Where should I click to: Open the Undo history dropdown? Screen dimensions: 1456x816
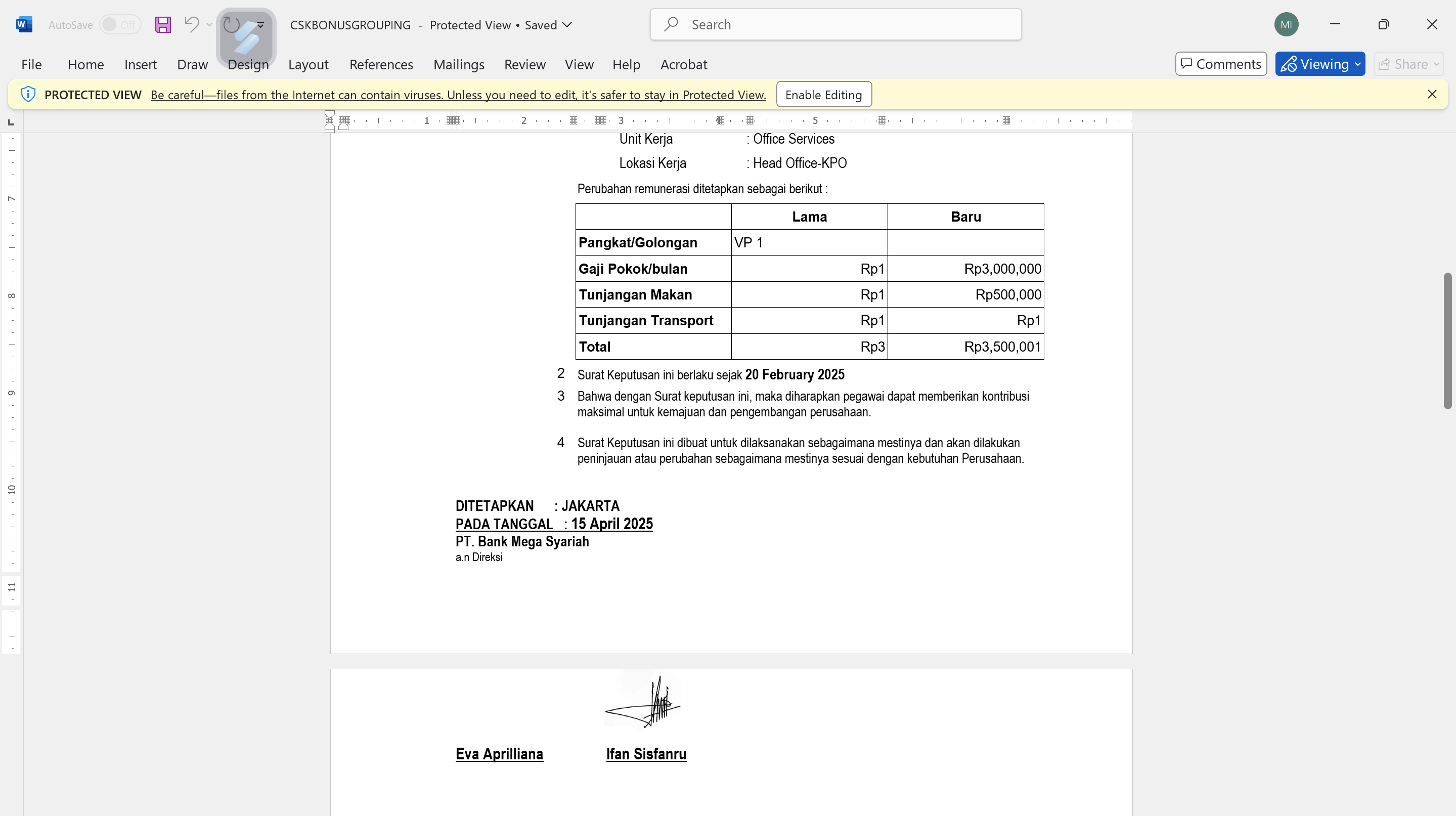pos(209,24)
